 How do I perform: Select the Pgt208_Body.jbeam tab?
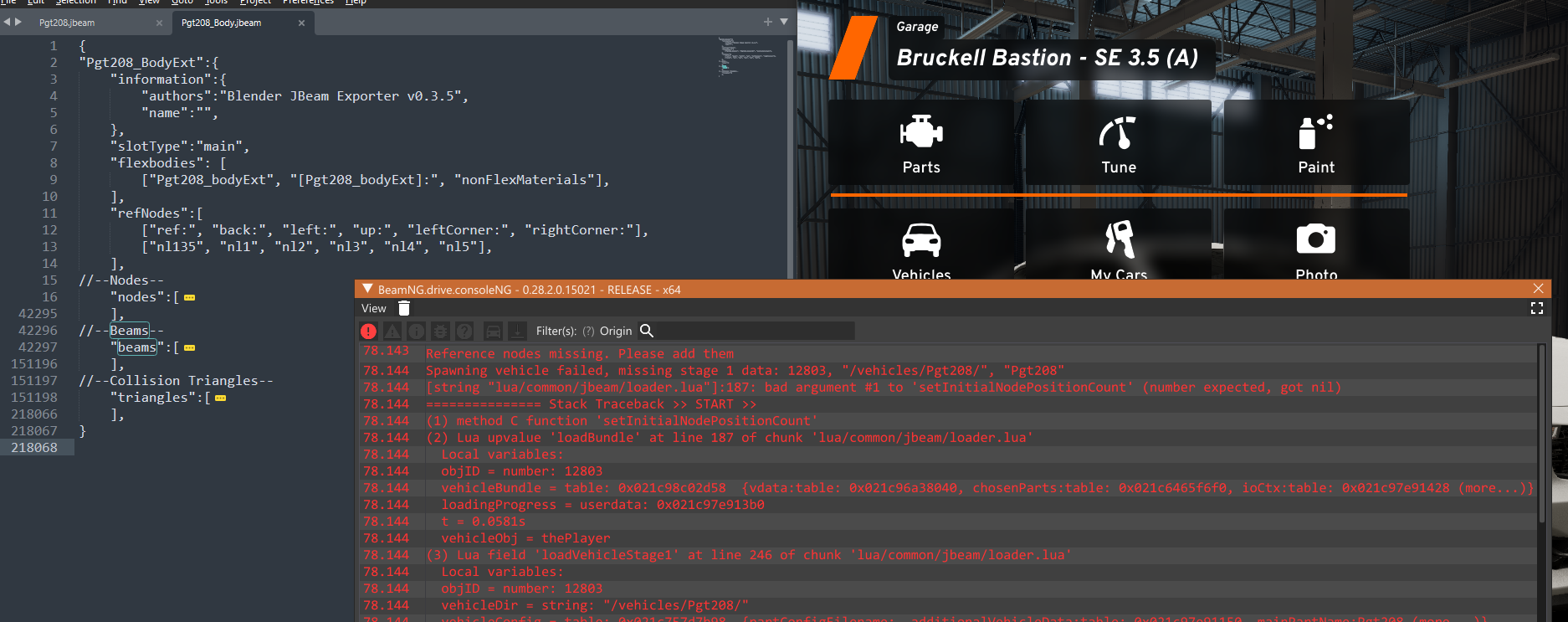[x=221, y=23]
